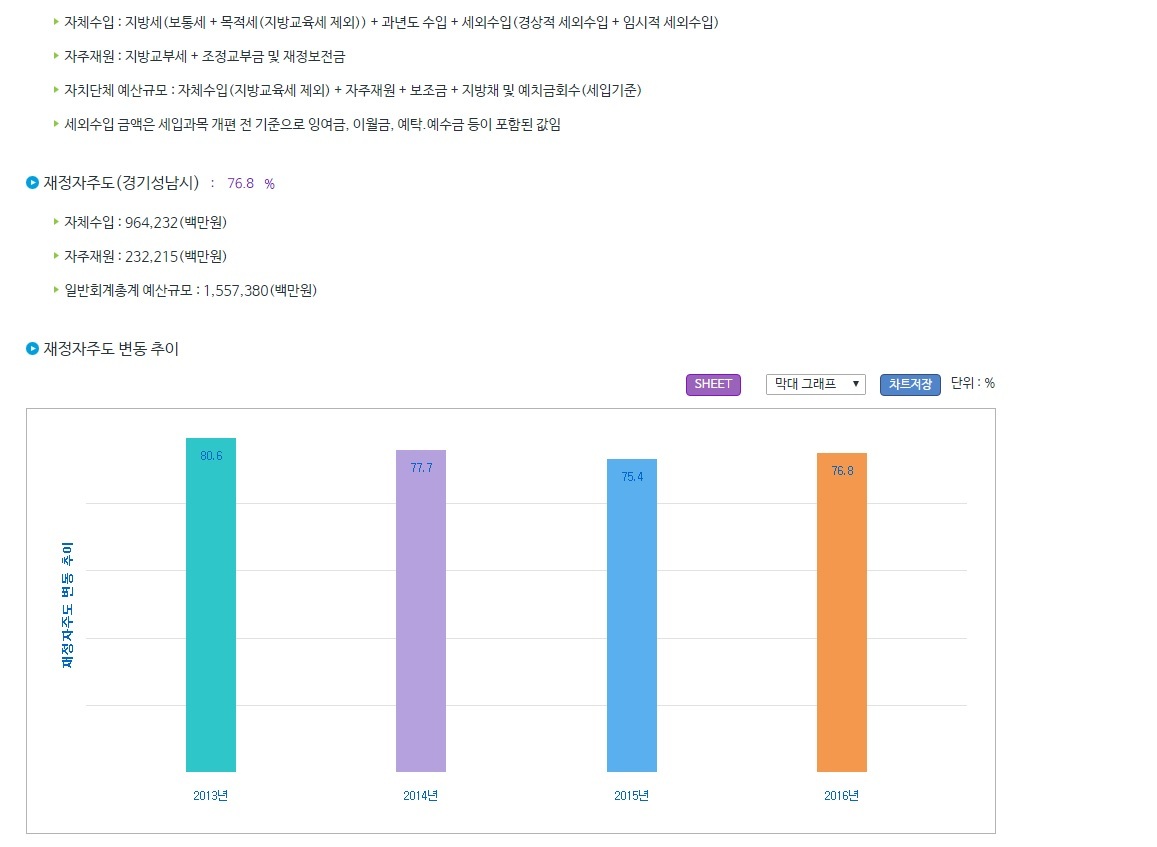Image resolution: width=1157 pixels, height=847 pixels.
Task: Select the teal 2013년 bar showing 80.6
Action: (x=211, y=605)
